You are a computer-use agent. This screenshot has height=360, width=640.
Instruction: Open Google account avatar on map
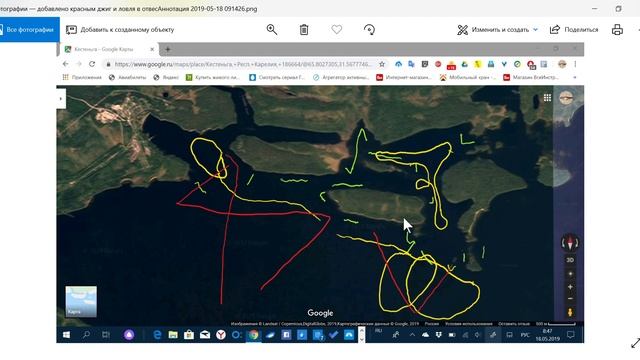tap(566, 98)
